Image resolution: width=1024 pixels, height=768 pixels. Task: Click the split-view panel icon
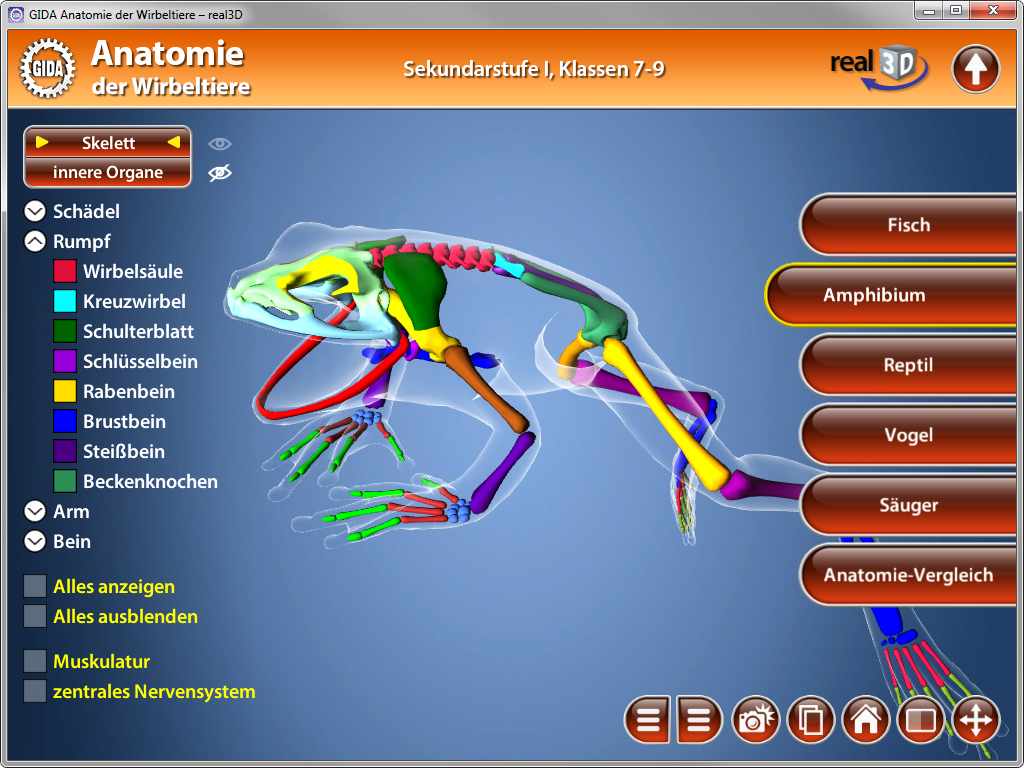coord(920,720)
